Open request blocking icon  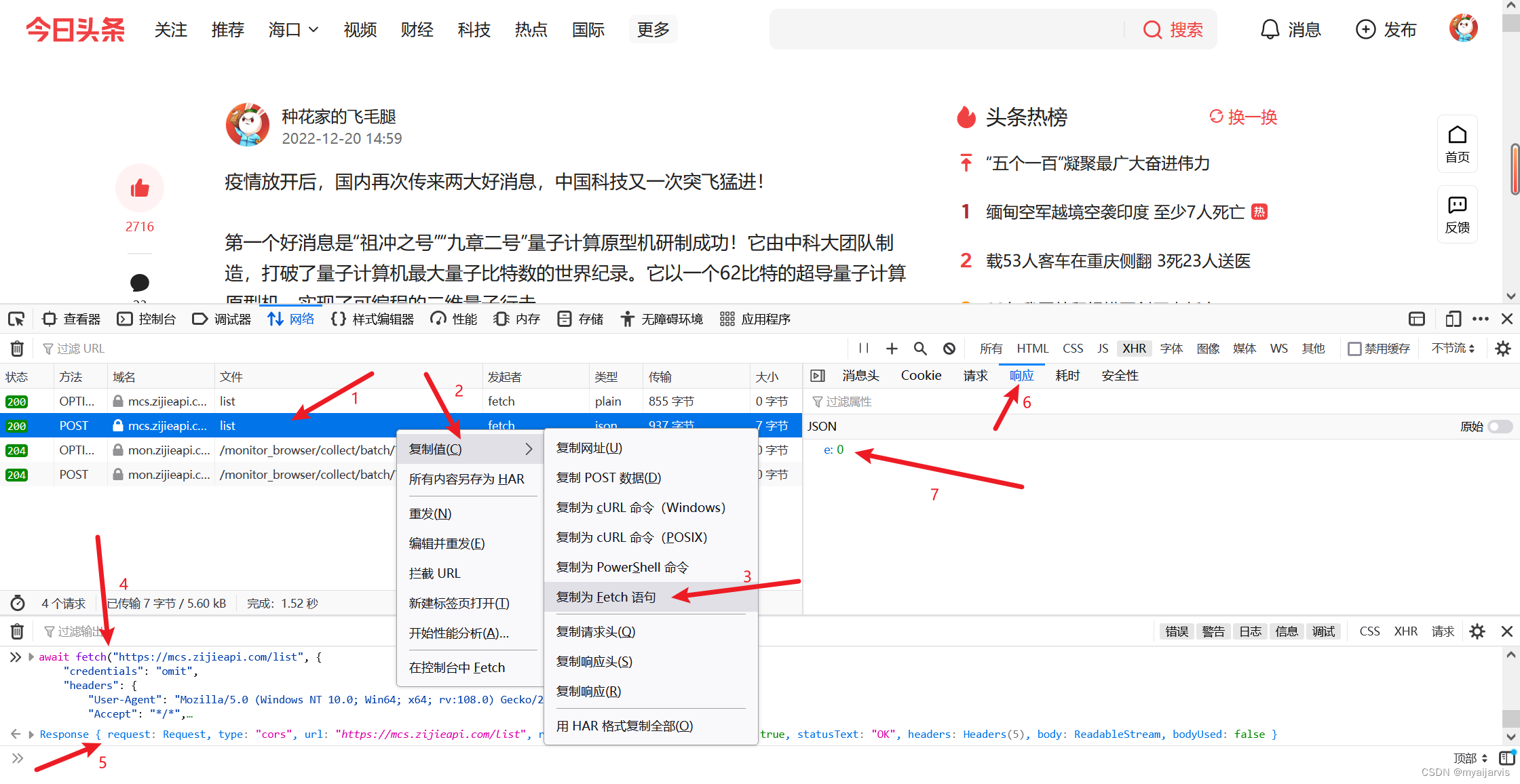[x=949, y=349]
